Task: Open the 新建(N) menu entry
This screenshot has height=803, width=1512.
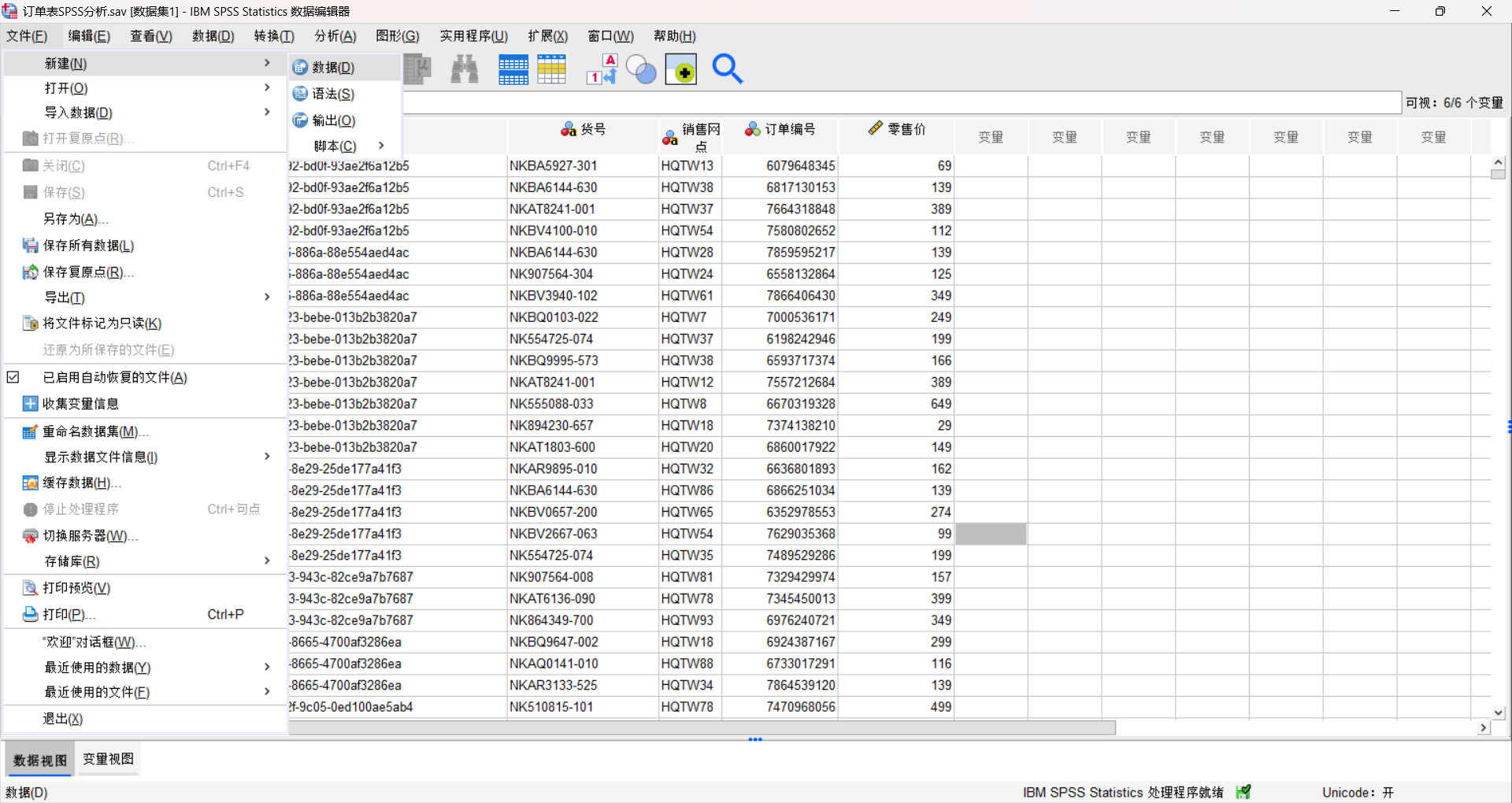Action: [x=145, y=64]
